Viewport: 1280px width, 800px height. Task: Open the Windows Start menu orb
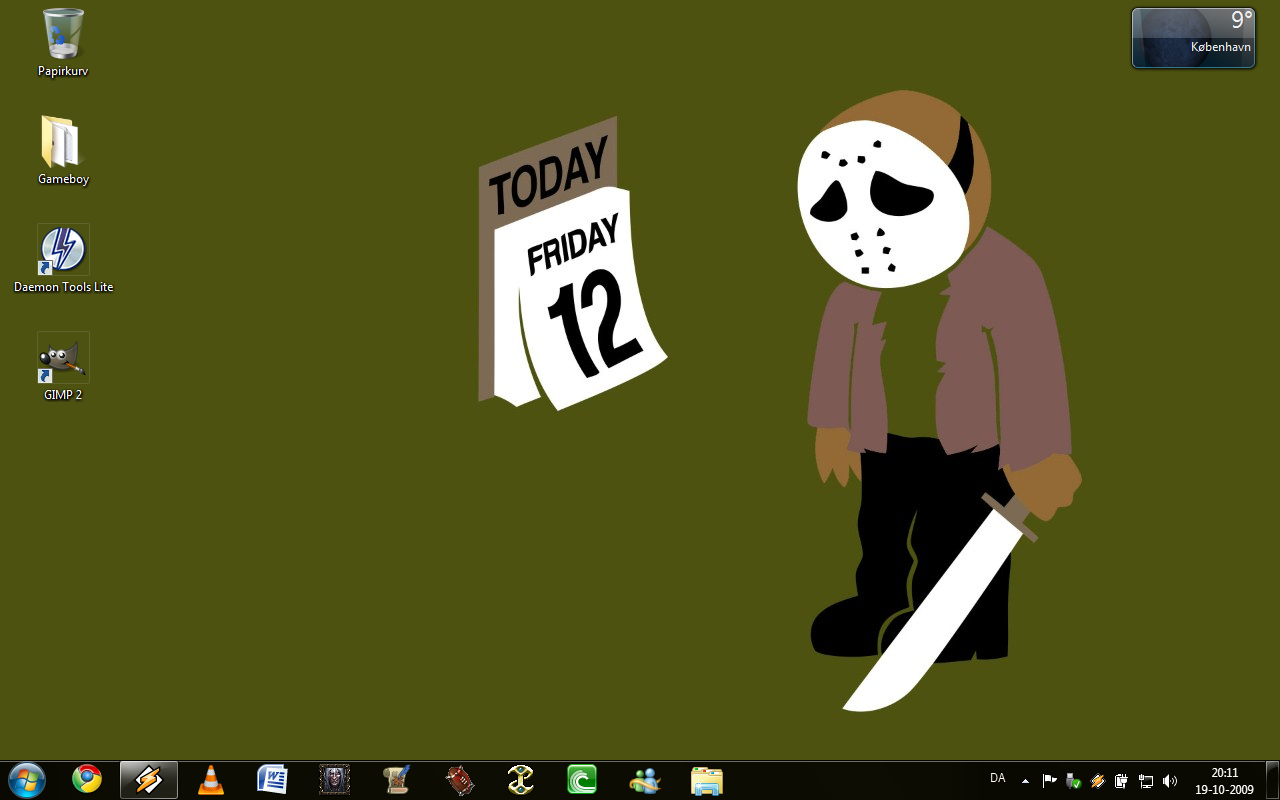(x=27, y=779)
